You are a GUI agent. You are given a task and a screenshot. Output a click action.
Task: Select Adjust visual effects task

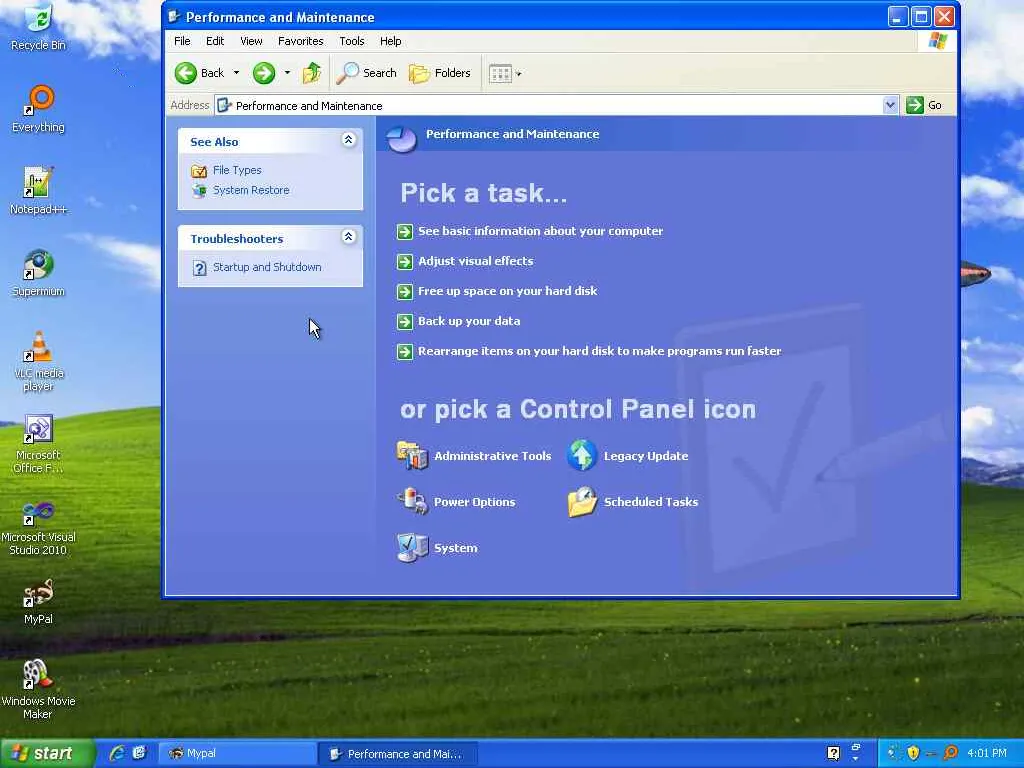[475, 261]
